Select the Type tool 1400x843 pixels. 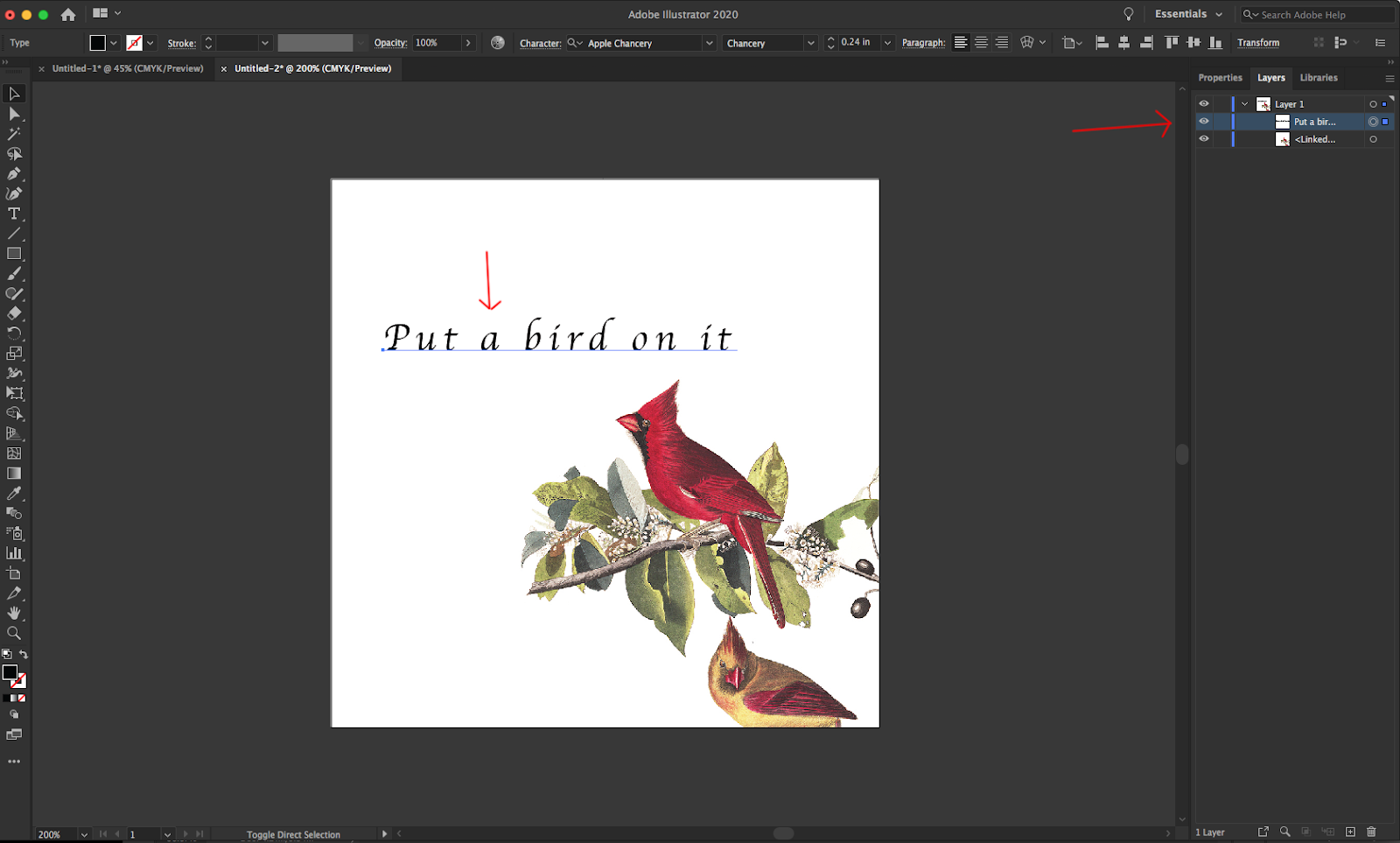click(13, 214)
